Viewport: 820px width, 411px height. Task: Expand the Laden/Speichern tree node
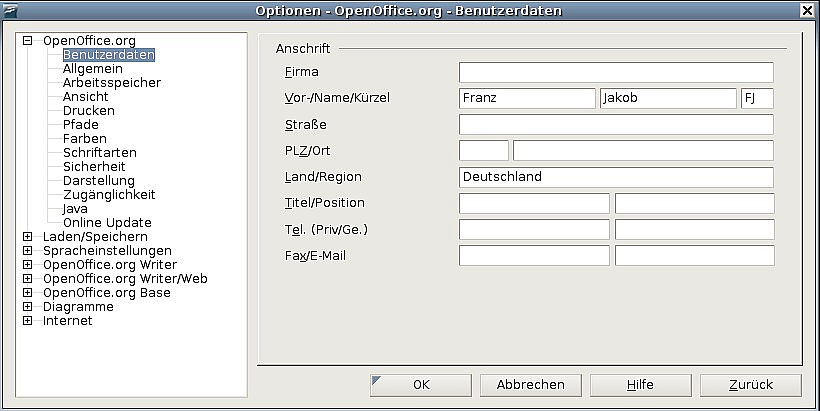click(28, 237)
